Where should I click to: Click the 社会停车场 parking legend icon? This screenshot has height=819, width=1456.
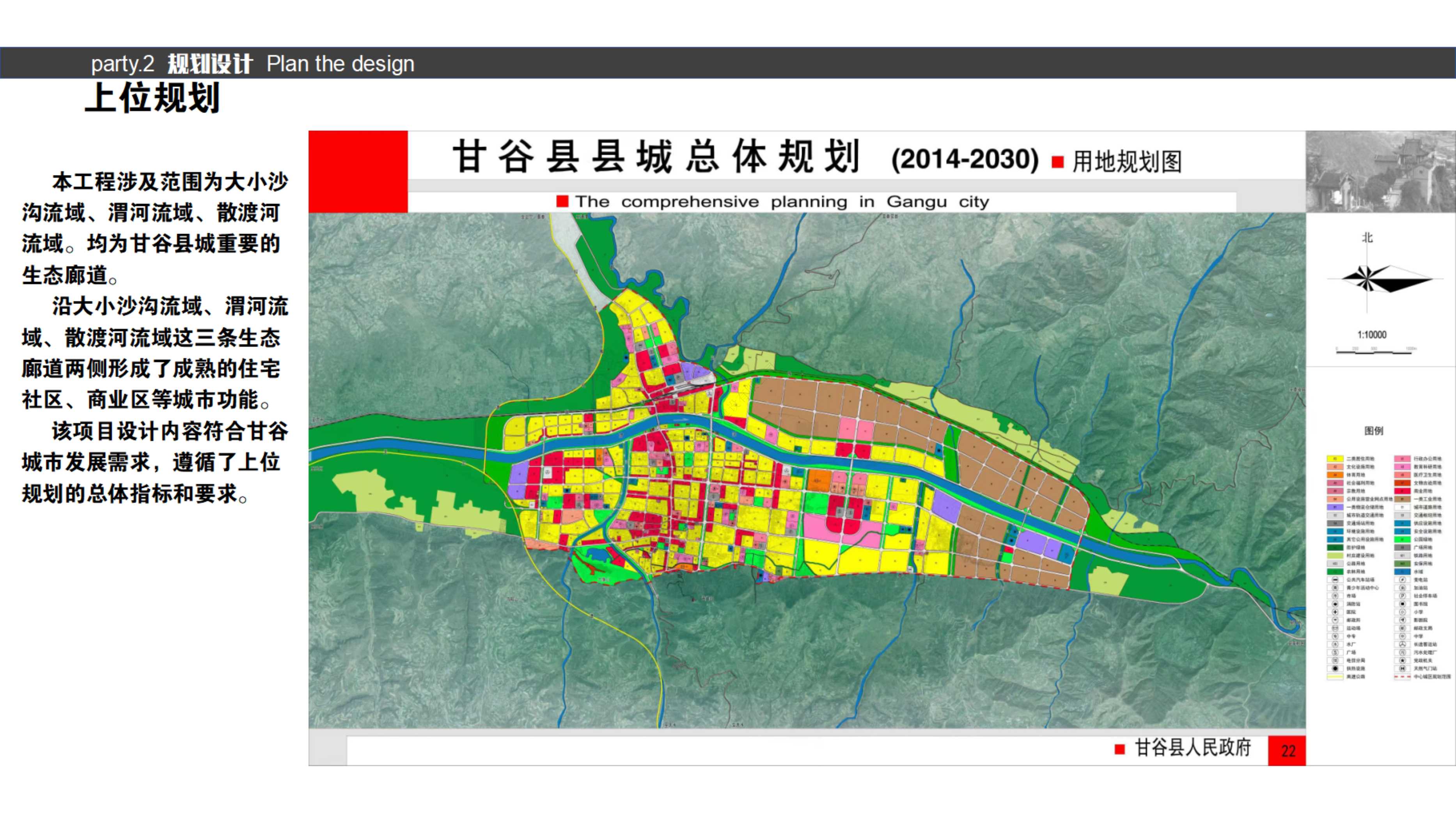1403,596
